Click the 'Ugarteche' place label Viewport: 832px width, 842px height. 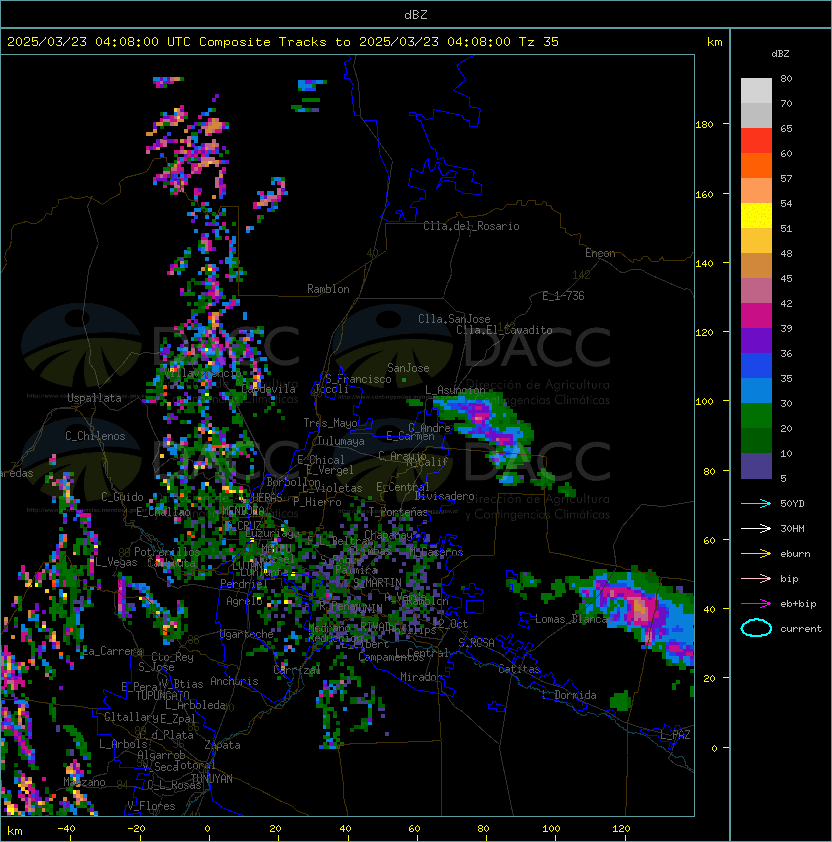click(247, 634)
